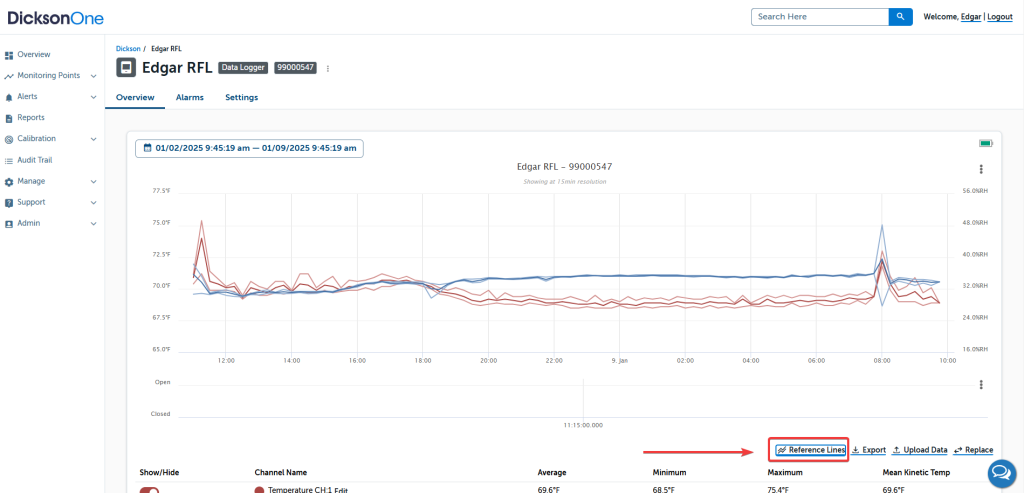This screenshot has height=493, width=1024.
Task: Expand the Monitoring Points menu
Action: [93, 76]
